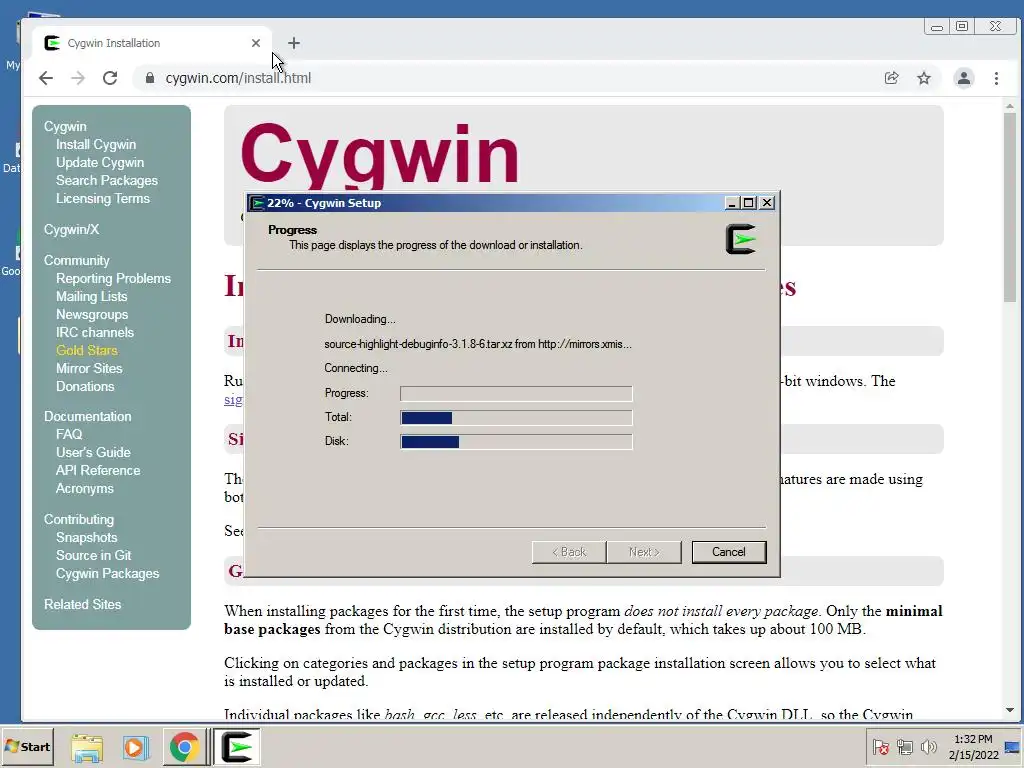Select the Cygwin Installation tab
Screen dimensions: 1024x768
152,43
